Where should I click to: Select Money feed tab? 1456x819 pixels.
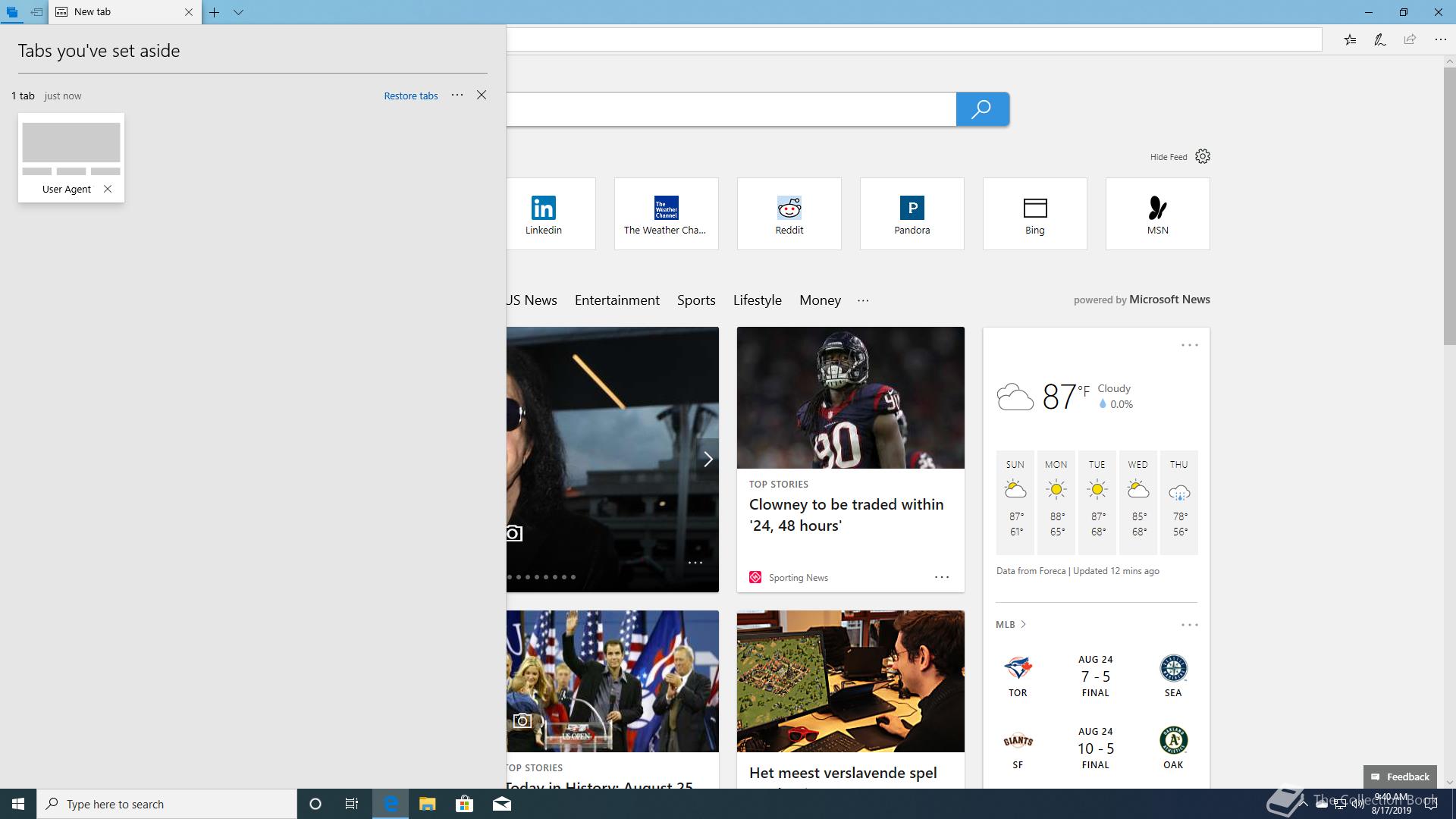820,300
